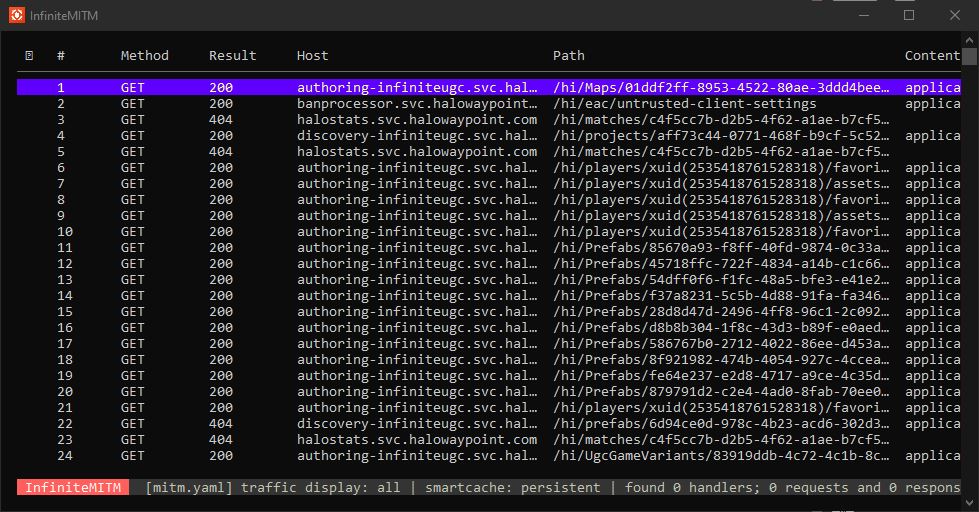The image size is (979, 512).
Task: Select the /hi/UgcGameVariants/83919ddb request path
Action: 721,456
